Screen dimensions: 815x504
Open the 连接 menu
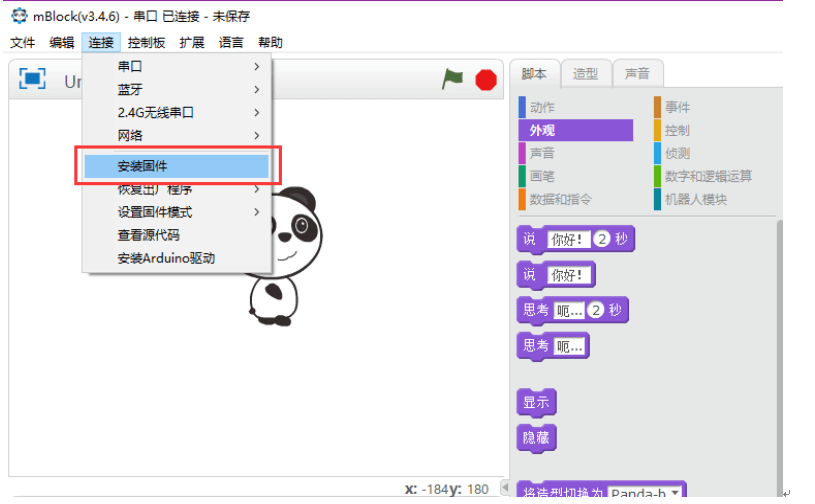click(101, 43)
